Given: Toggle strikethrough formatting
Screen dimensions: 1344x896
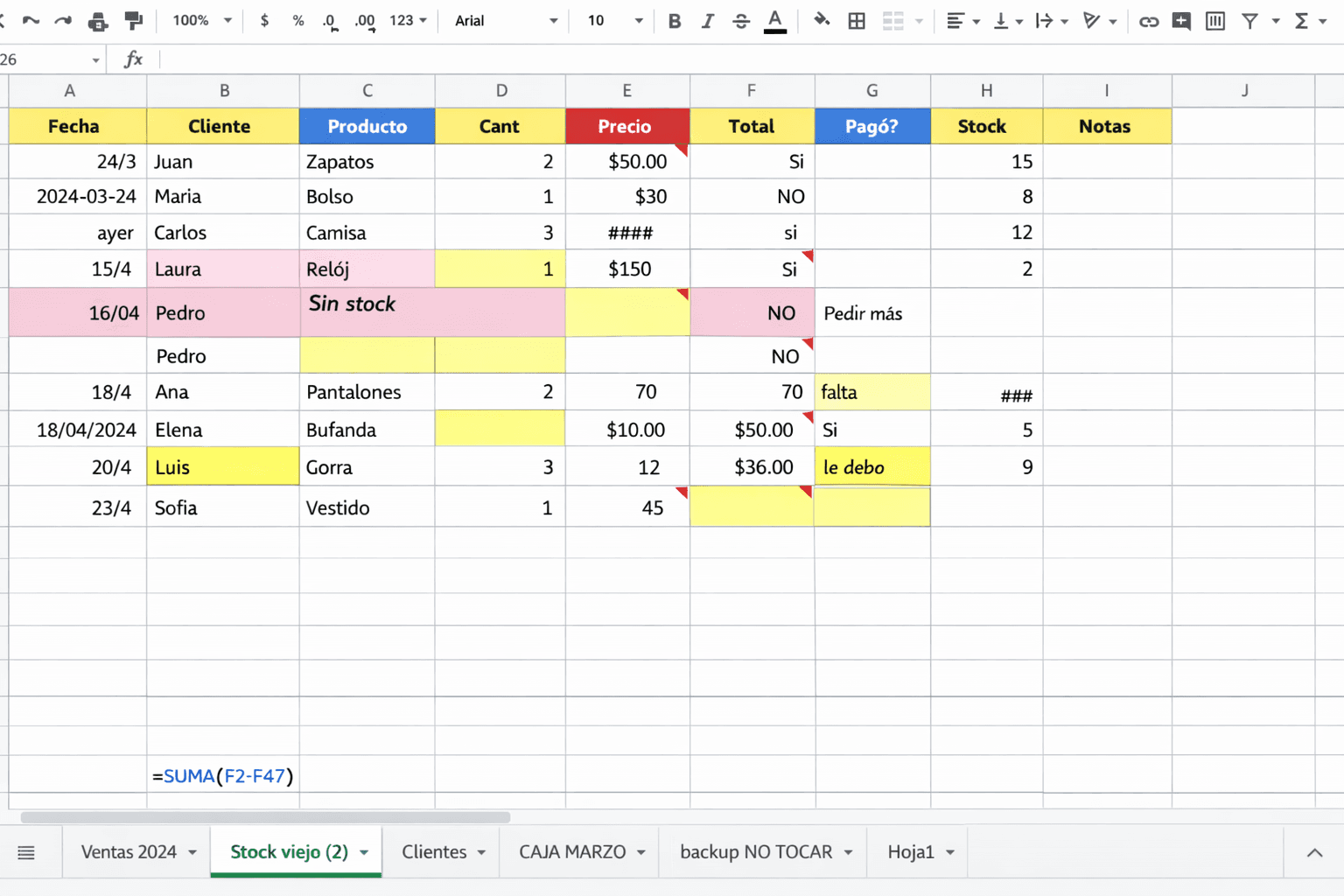Looking at the screenshot, I should pyautogui.click(x=740, y=21).
